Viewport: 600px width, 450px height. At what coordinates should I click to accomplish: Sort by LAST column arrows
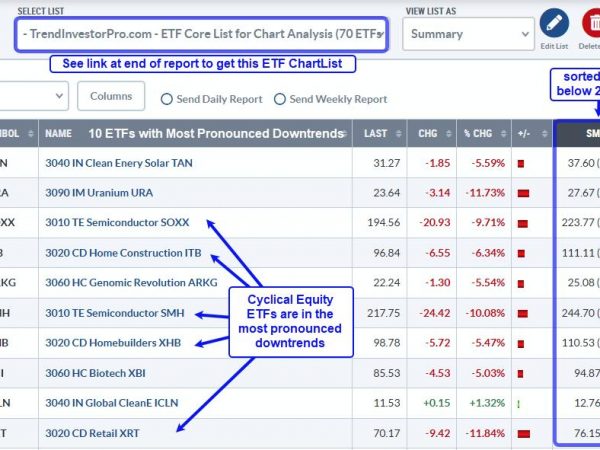click(x=398, y=134)
